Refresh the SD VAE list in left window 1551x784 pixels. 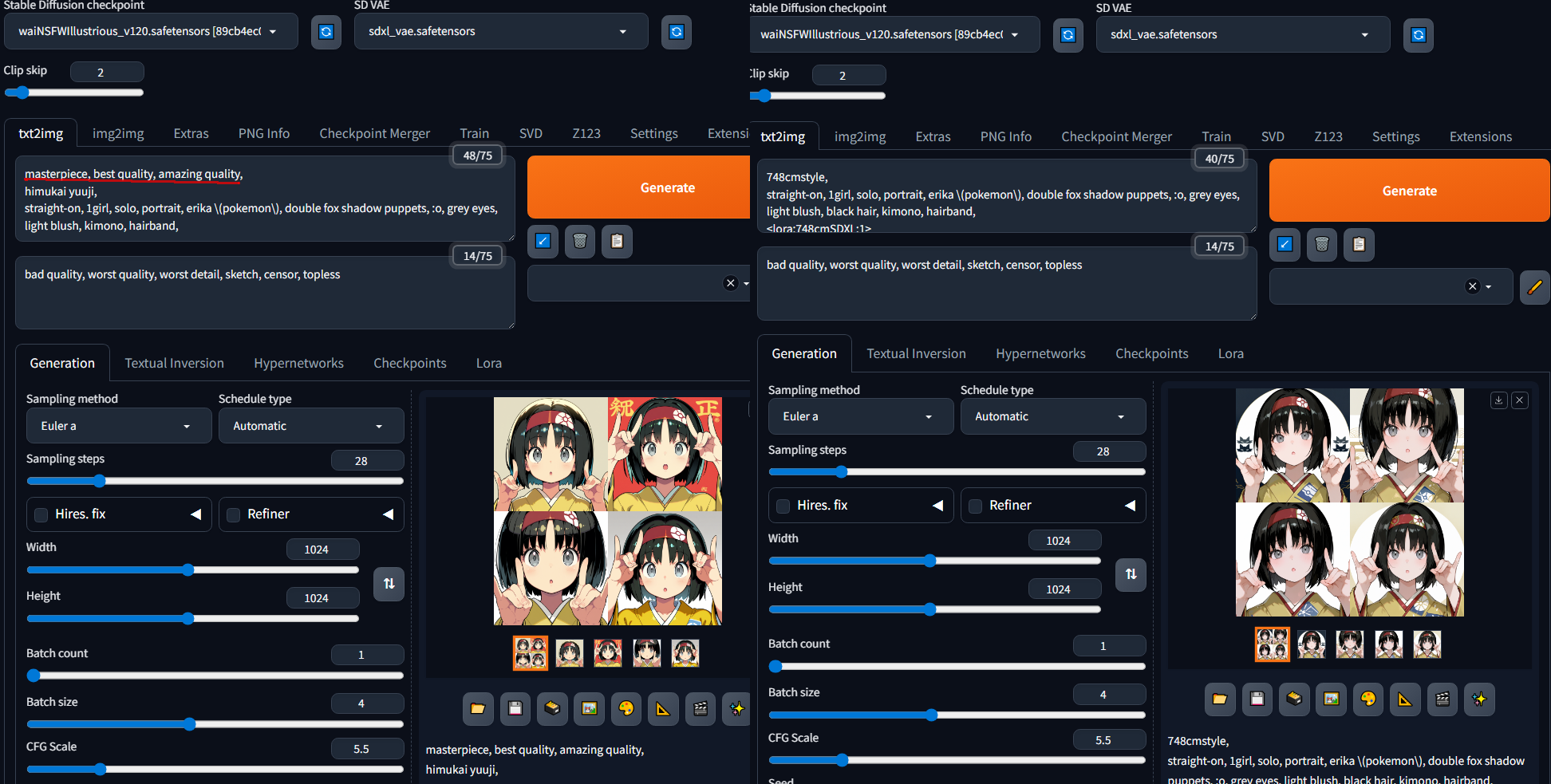pos(677,32)
